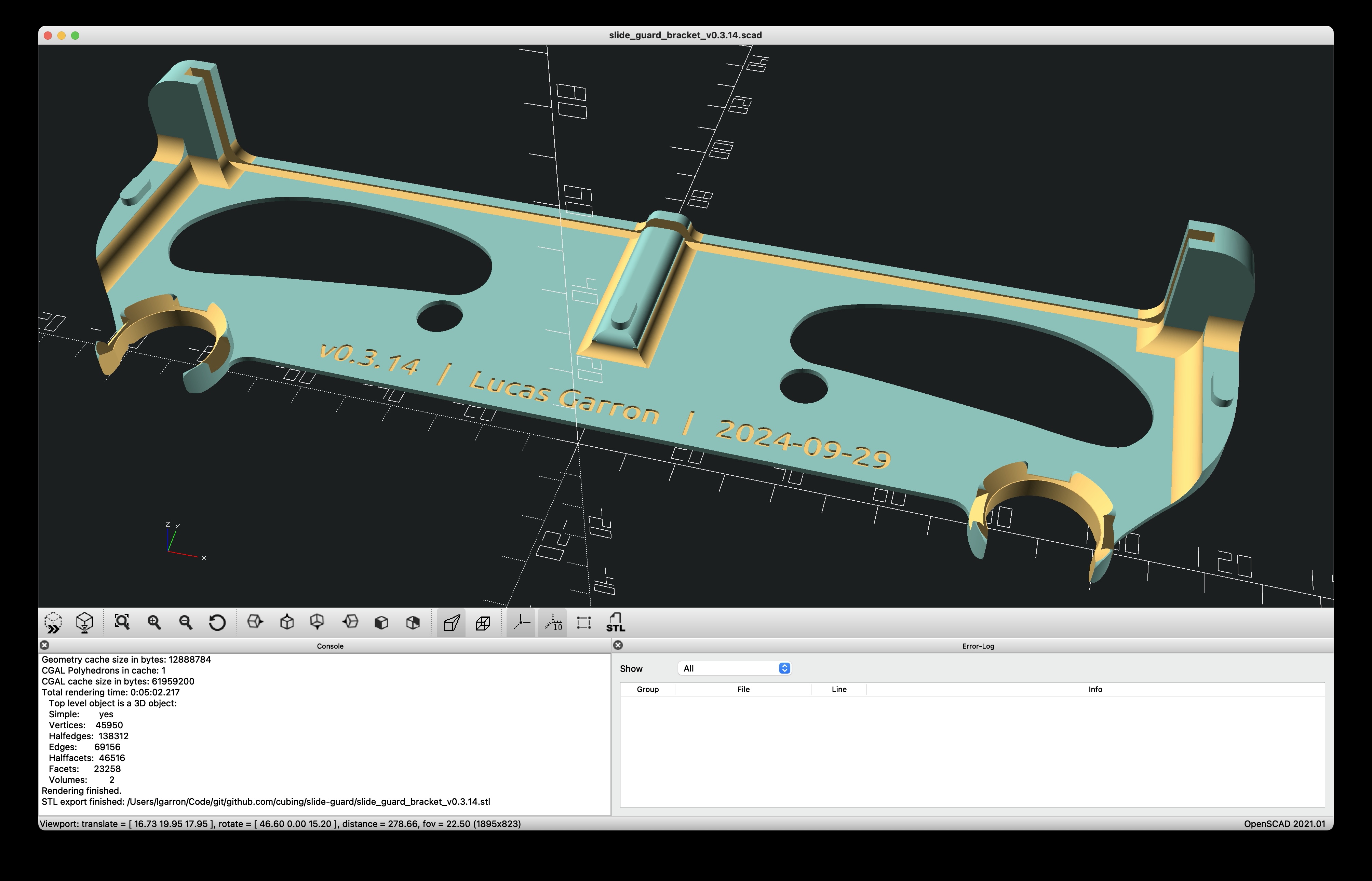Viewport: 1372px width, 881px height.
Task: Click 'Top level object is a 3D object' line
Action: (x=113, y=703)
